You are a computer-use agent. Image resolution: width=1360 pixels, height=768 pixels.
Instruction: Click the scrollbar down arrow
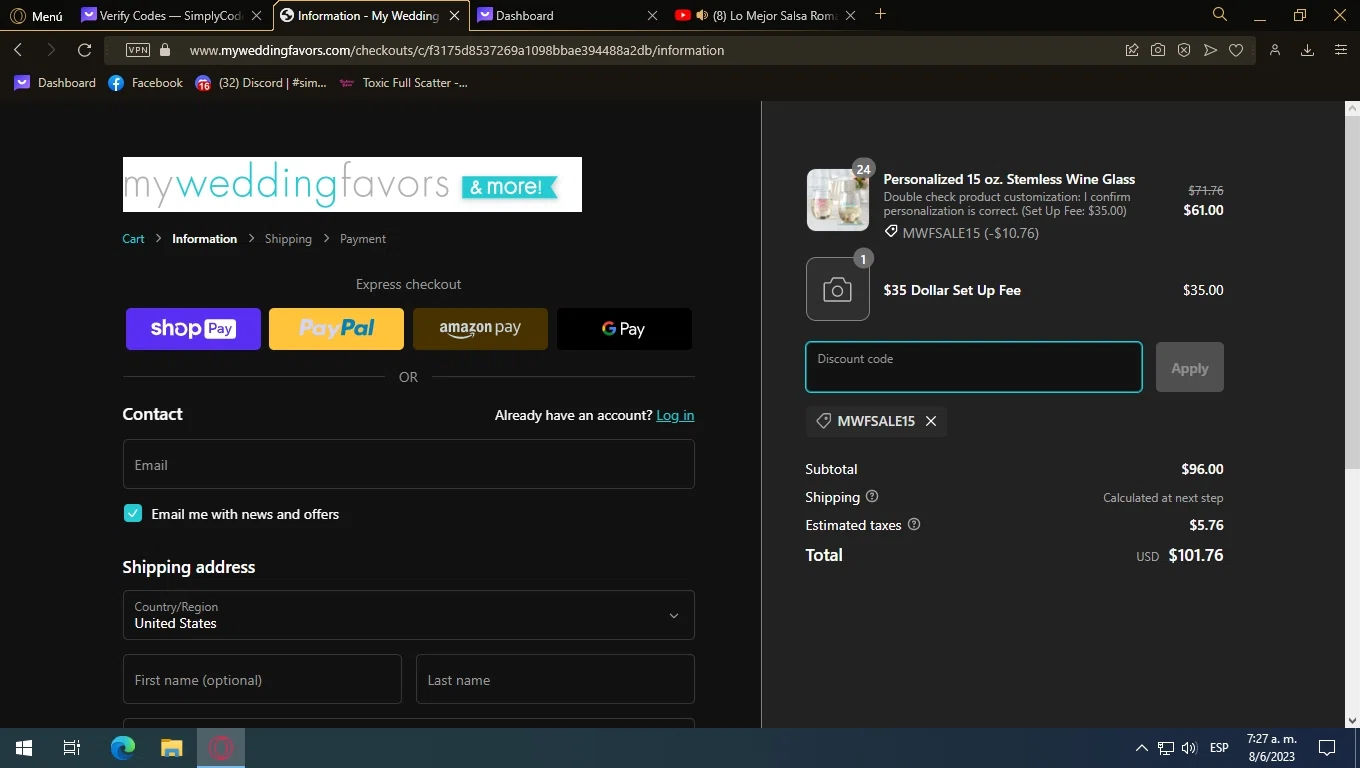[x=1352, y=720]
